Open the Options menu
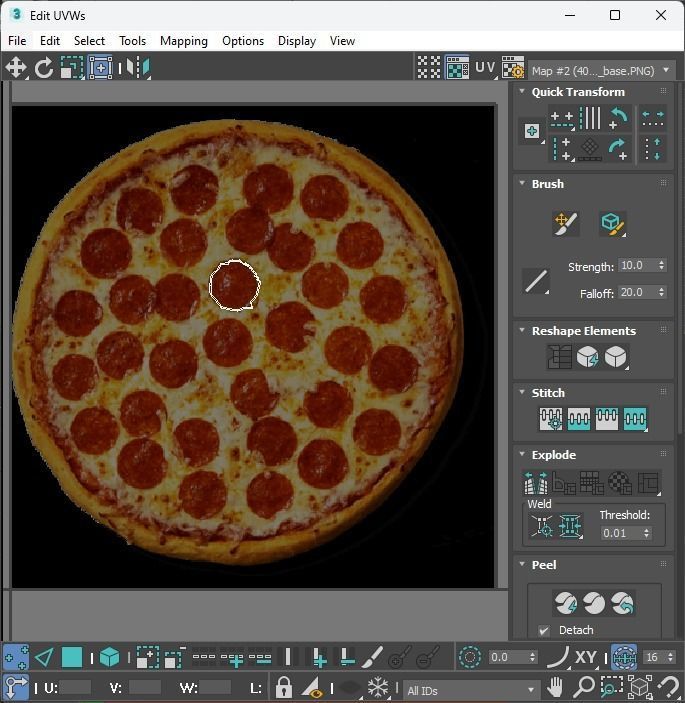This screenshot has height=703, width=685. (243, 41)
